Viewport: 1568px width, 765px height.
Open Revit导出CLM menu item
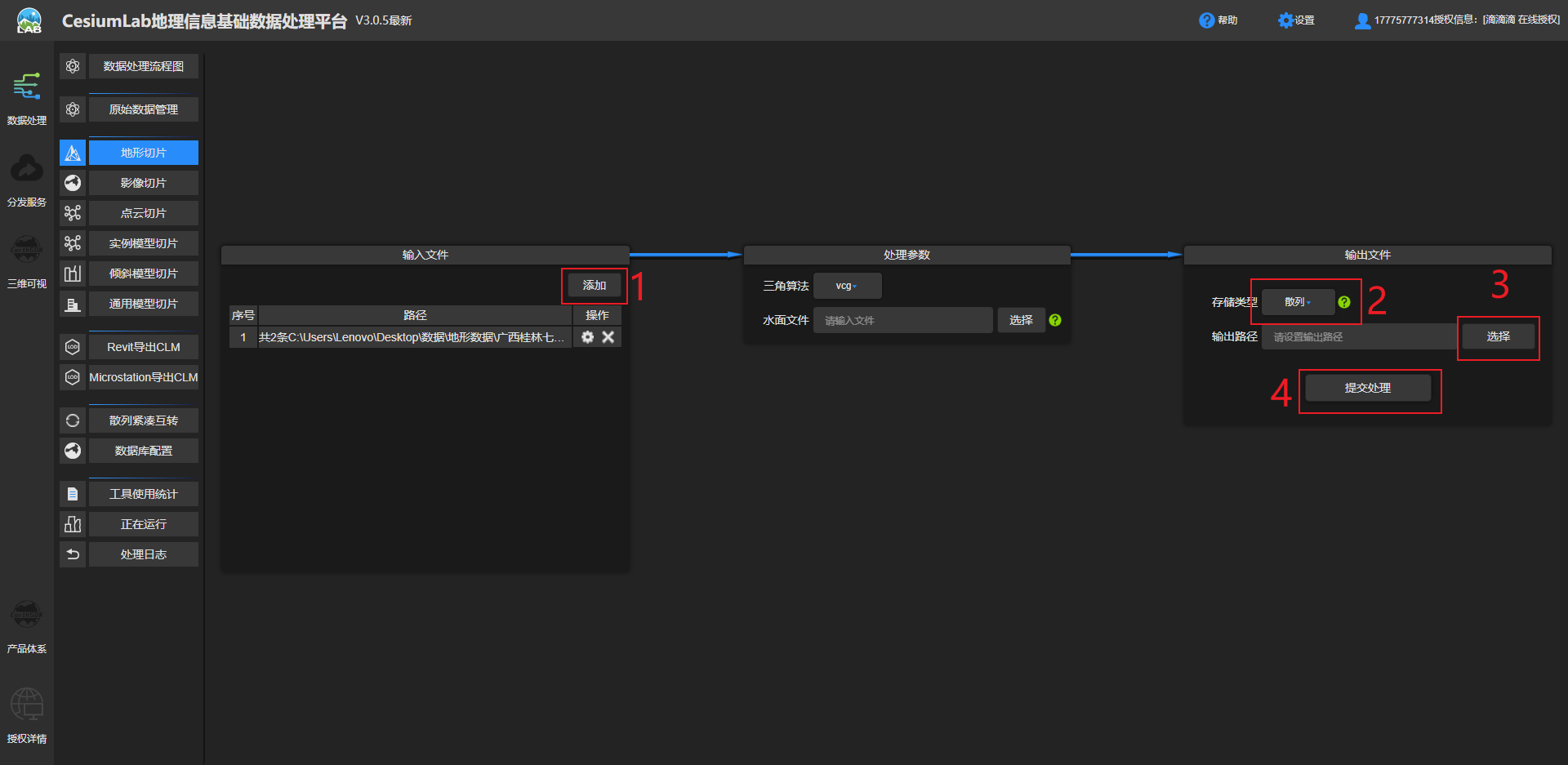tap(144, 347)
